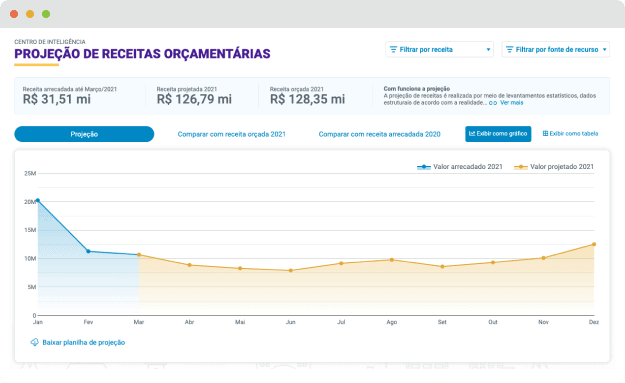Click the filter icon in Filtrar por receita

pyautogui.click(x=393, y=49)
